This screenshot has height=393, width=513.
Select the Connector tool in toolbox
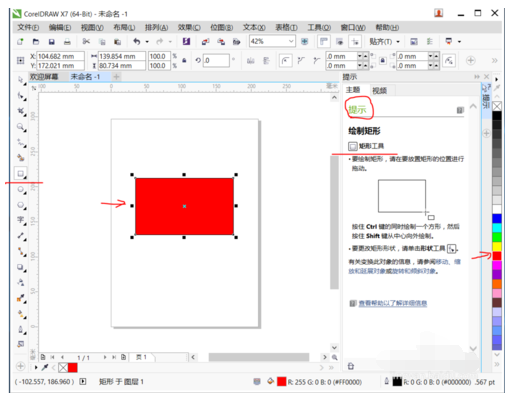(21, 251)
